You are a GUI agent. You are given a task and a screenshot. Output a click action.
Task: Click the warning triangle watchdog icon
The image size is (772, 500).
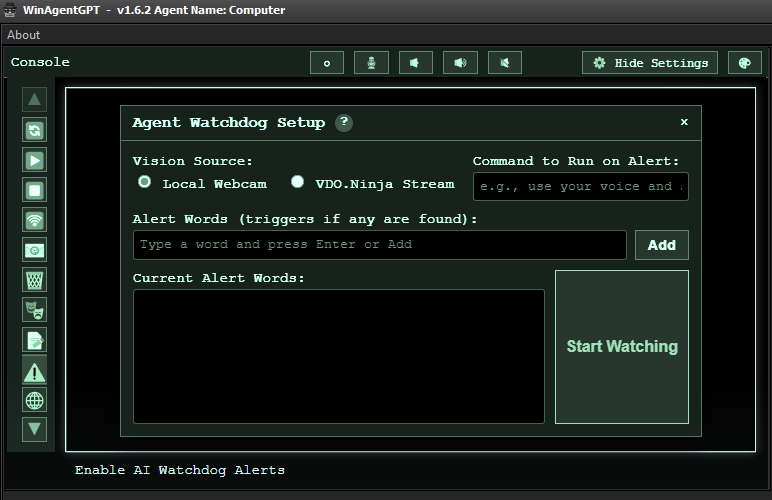click(34, 372)
